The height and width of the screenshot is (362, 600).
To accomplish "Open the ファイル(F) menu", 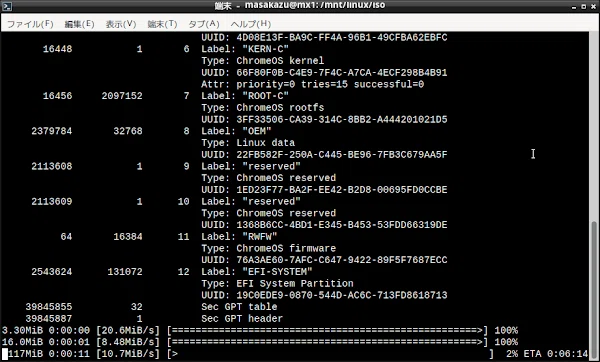I will pyautogui.click(x=30, y=24).
